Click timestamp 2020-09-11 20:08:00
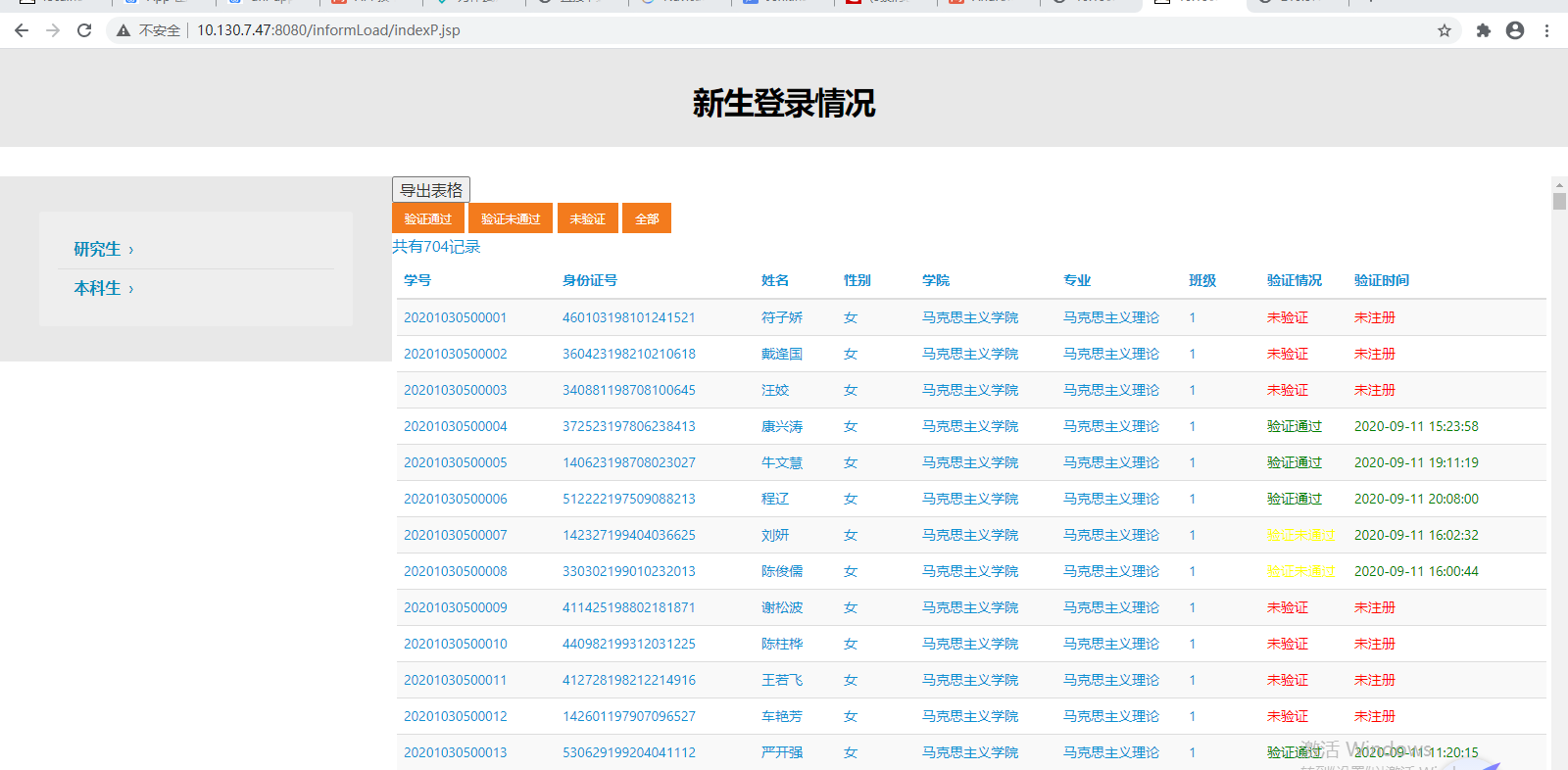The width and height of the screenshot is (1568, 770). [x=1416, y=499]
